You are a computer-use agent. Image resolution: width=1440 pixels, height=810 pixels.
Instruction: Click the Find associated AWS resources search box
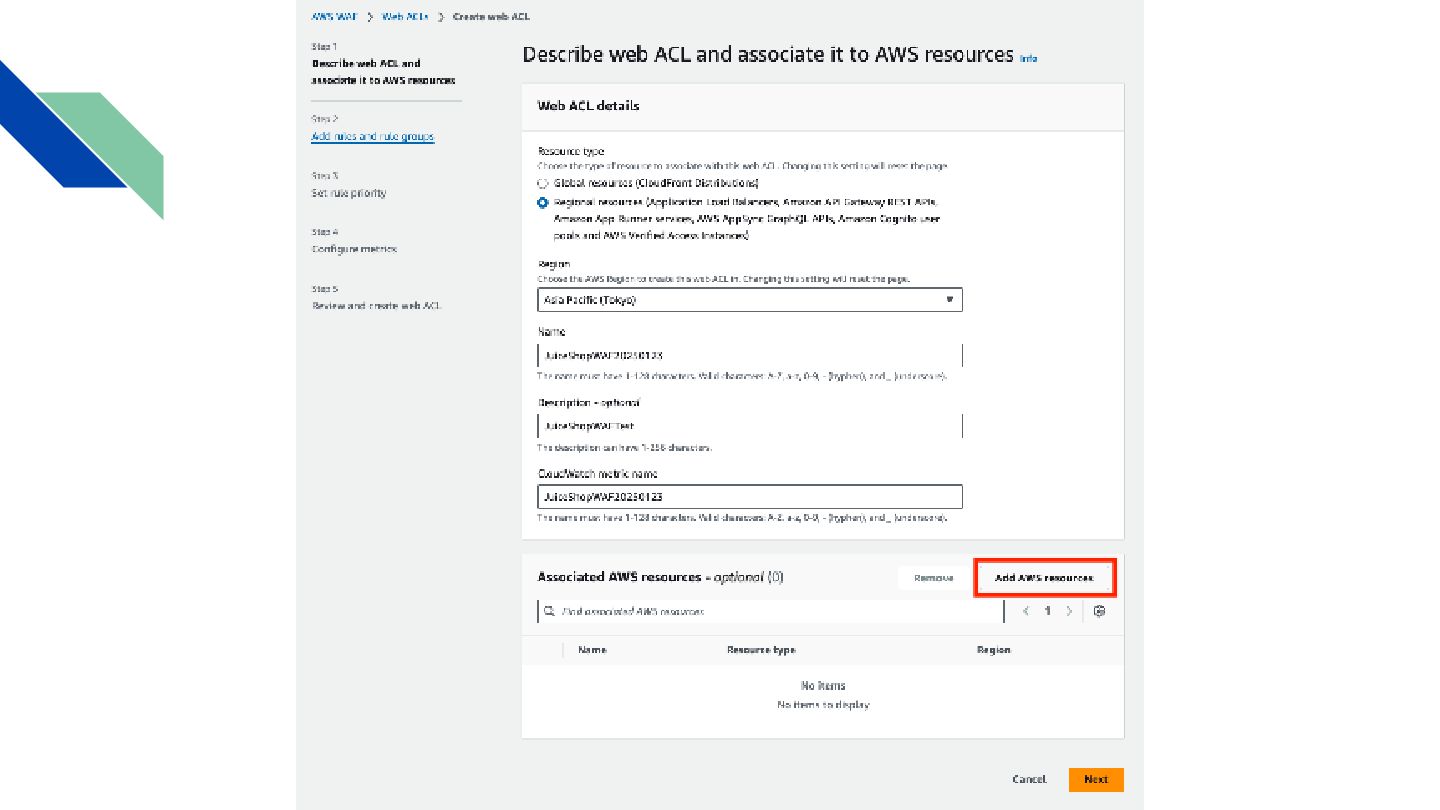point(775,611)
